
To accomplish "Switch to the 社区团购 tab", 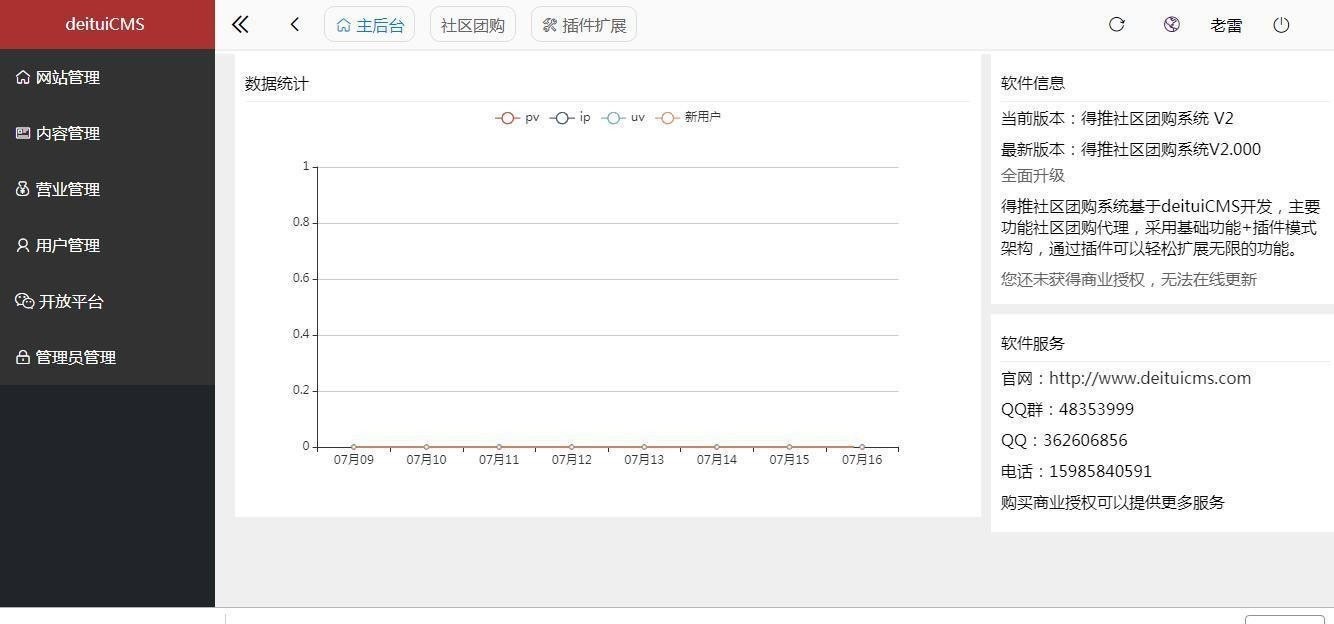I will click(x=472, y=26).
